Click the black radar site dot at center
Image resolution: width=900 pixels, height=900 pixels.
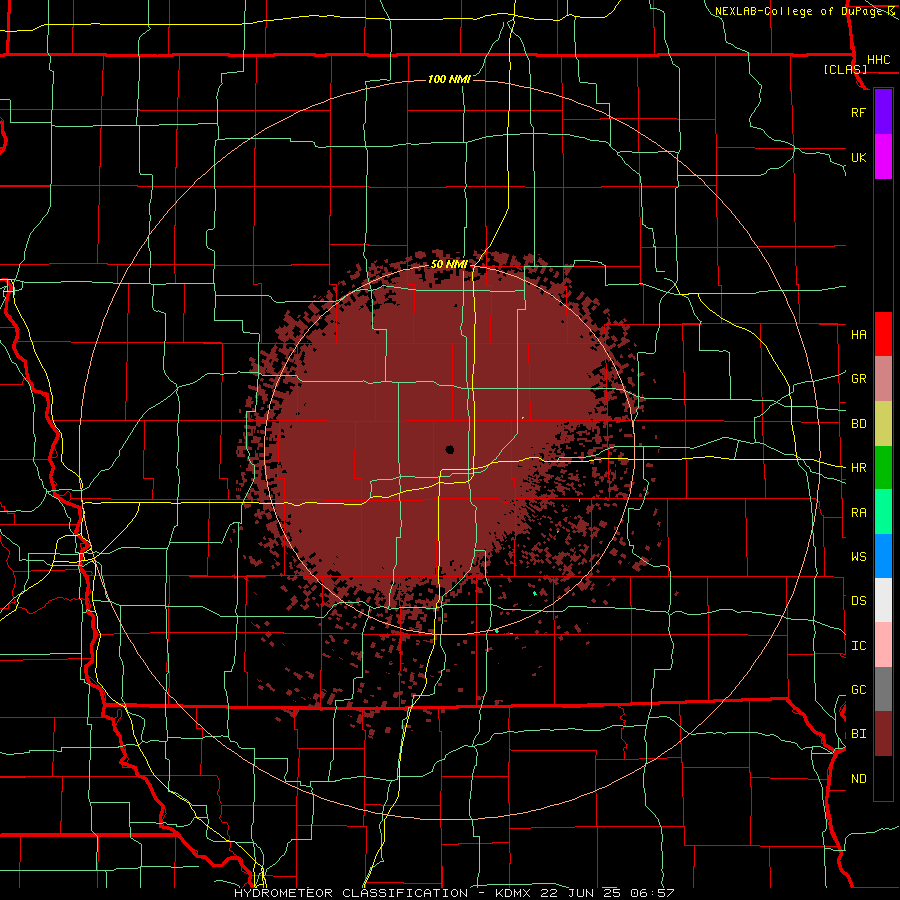449,449
